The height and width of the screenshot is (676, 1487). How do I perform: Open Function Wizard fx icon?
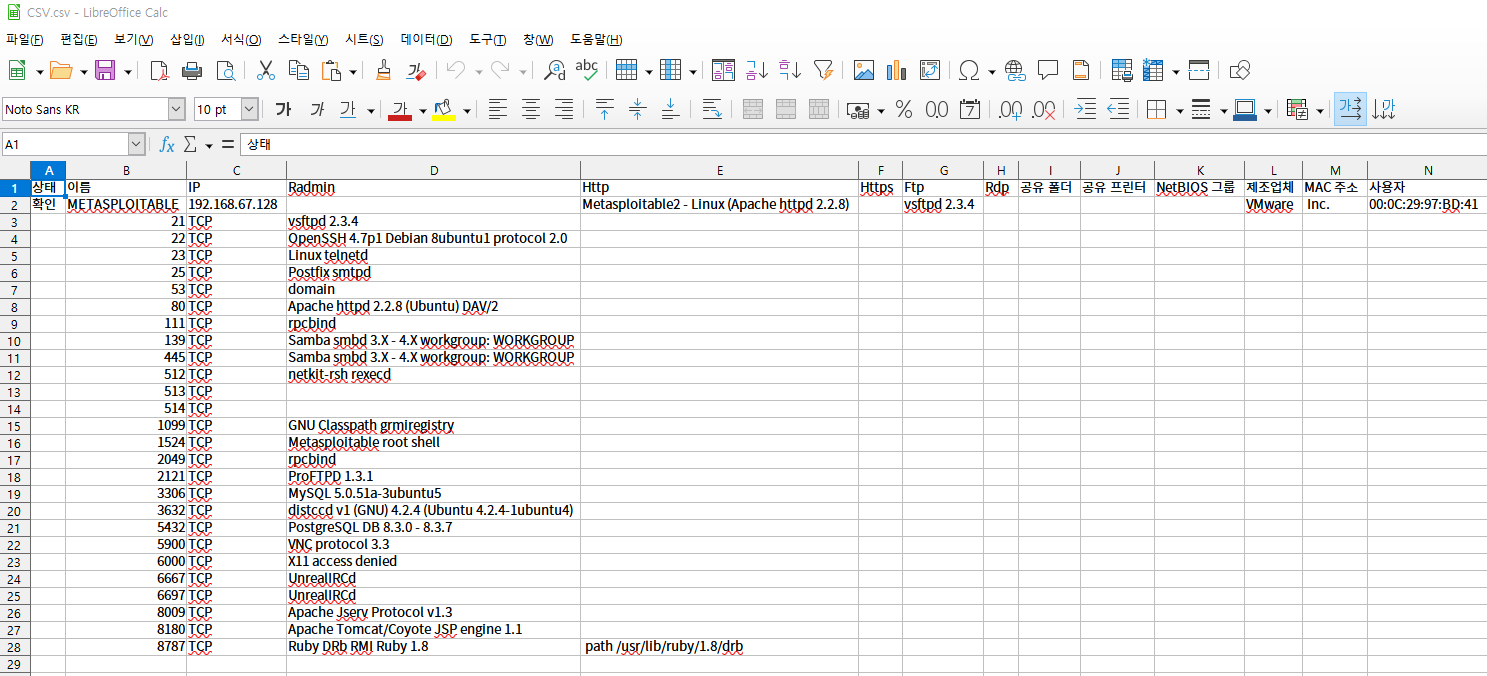coord(167,145)
